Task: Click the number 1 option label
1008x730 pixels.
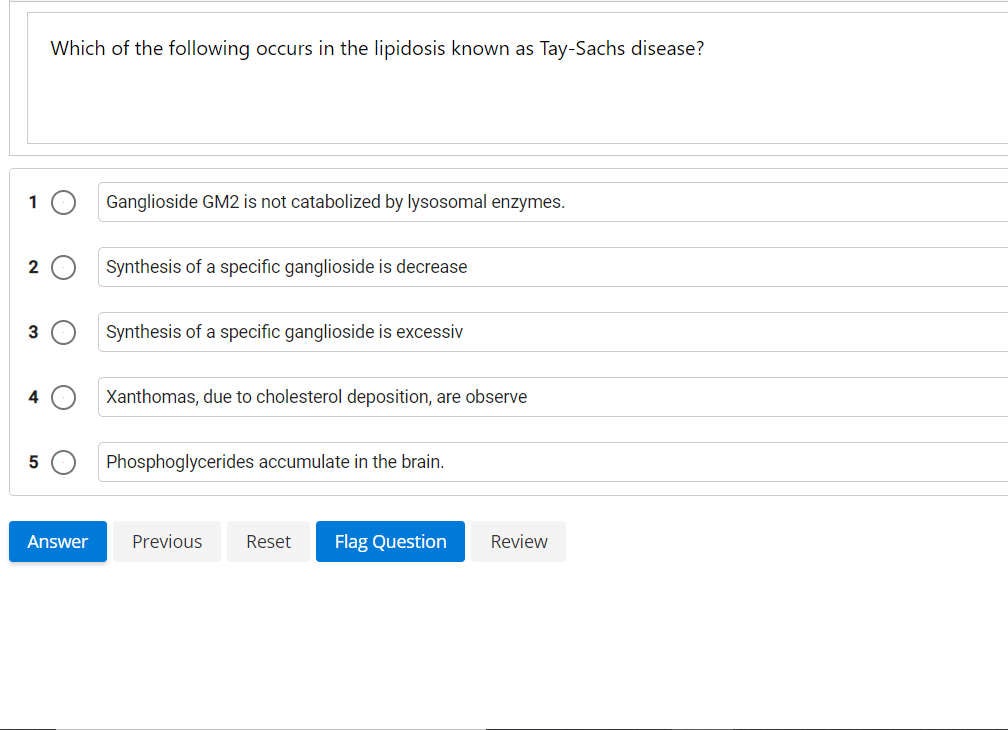Action: tap(33, 202)
